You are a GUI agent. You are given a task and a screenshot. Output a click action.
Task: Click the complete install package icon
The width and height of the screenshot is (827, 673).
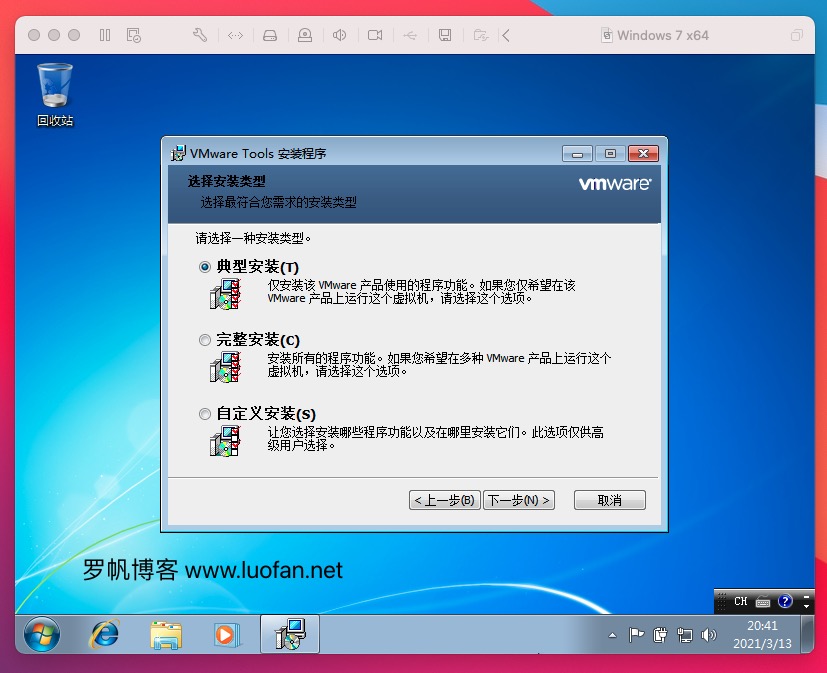click(x=225, y=367)
